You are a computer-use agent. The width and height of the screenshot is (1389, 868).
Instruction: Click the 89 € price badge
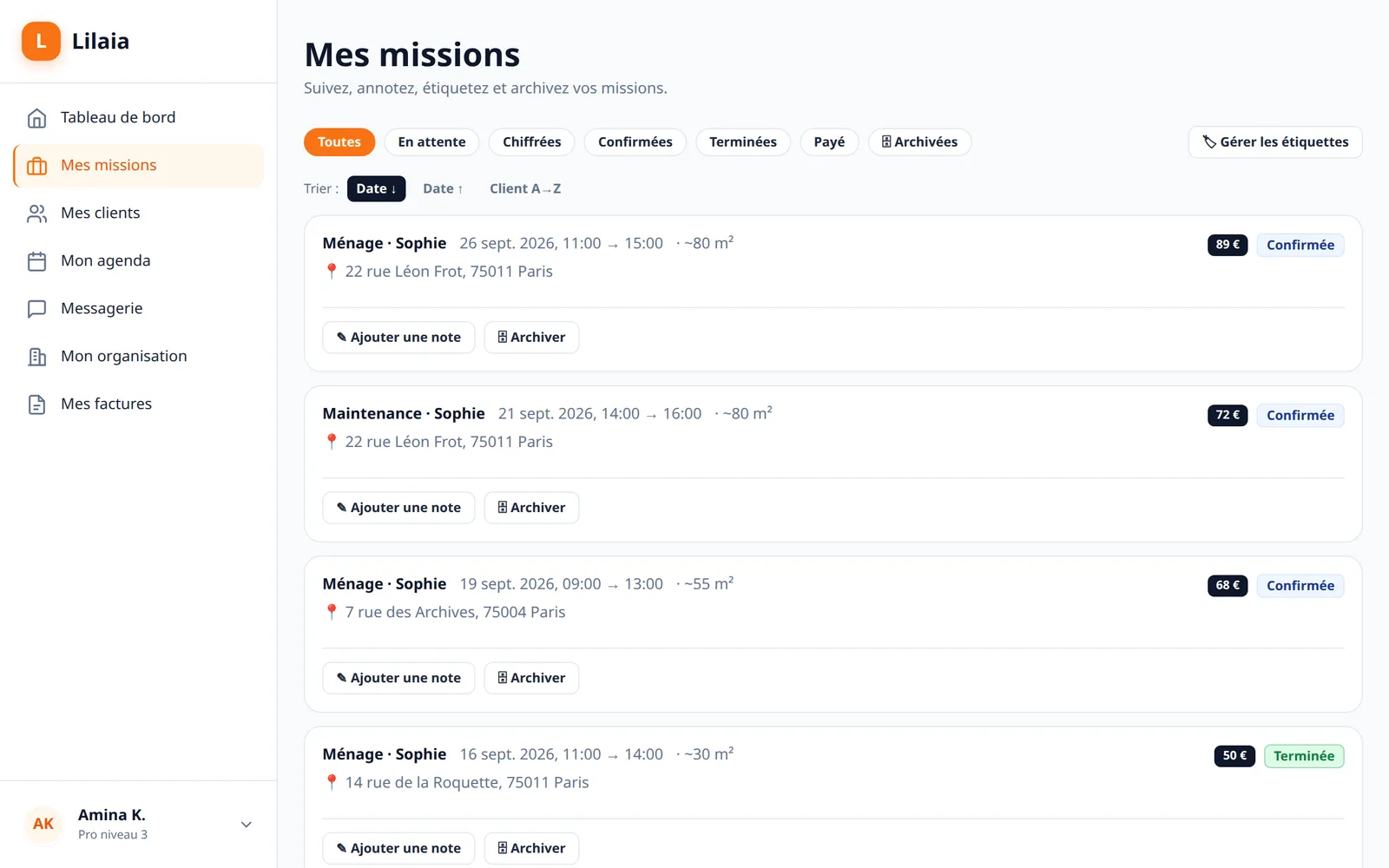[1228, 245]
